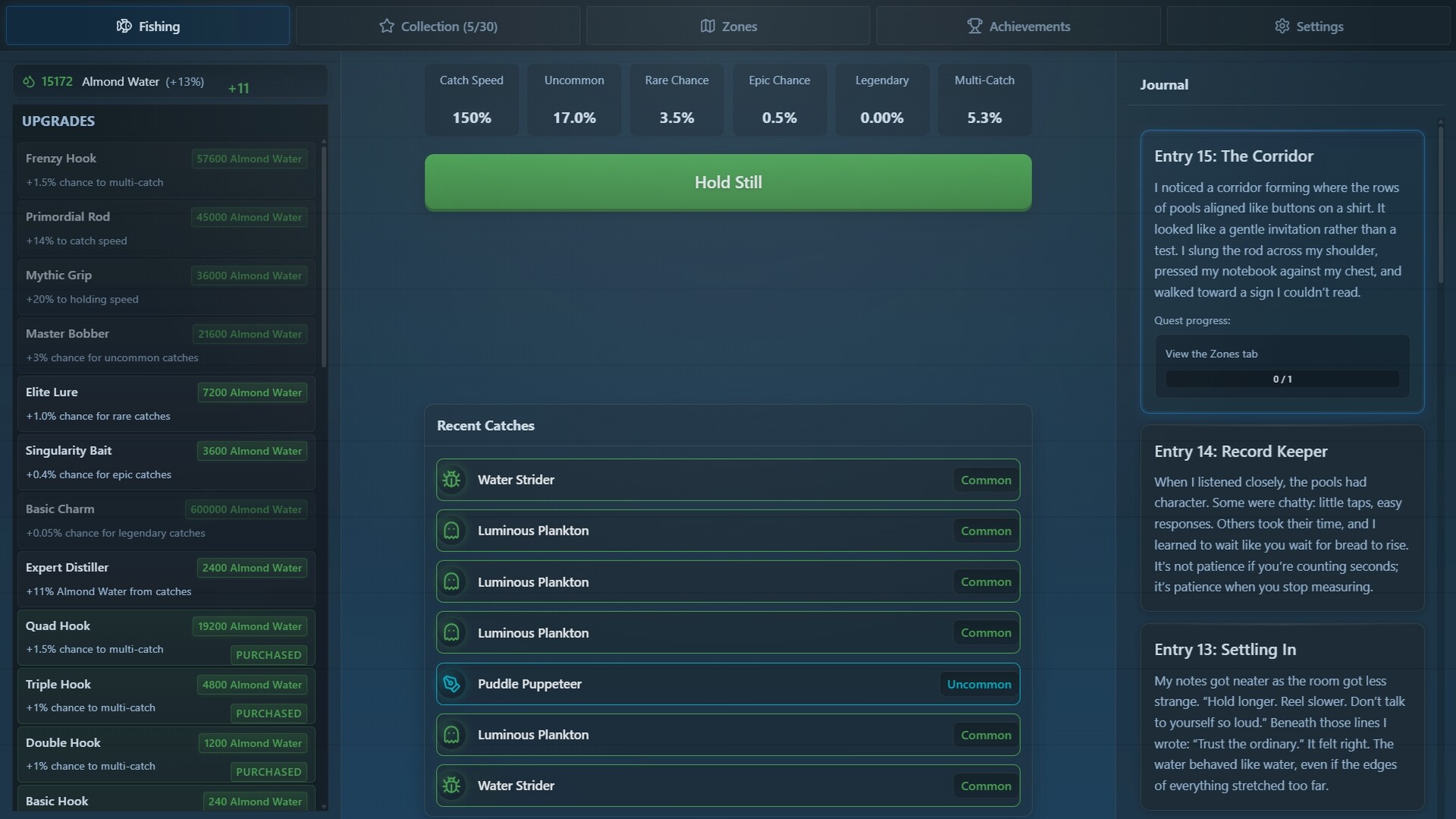Click the first Luminous Plankton ghost icon
The width and height of the screenshot is (1456, 819).
[x=452, y=531]
